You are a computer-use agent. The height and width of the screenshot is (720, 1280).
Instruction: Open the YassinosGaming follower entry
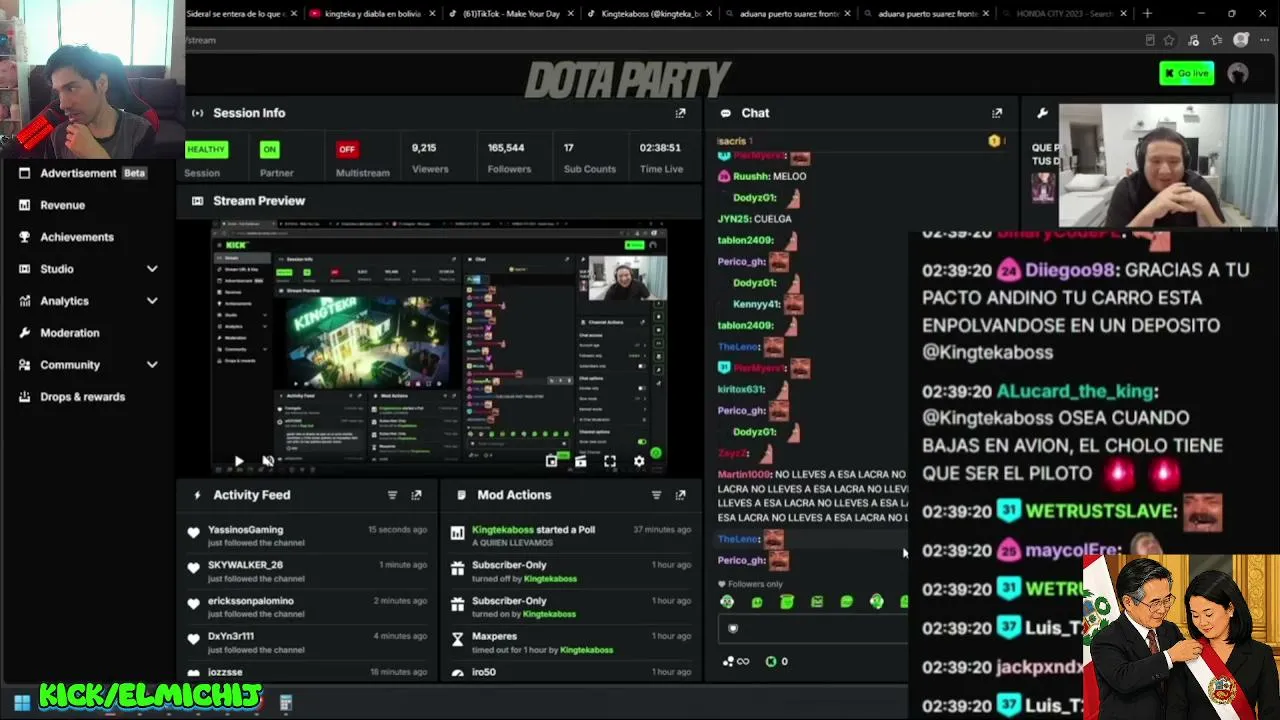coord(307,536)
